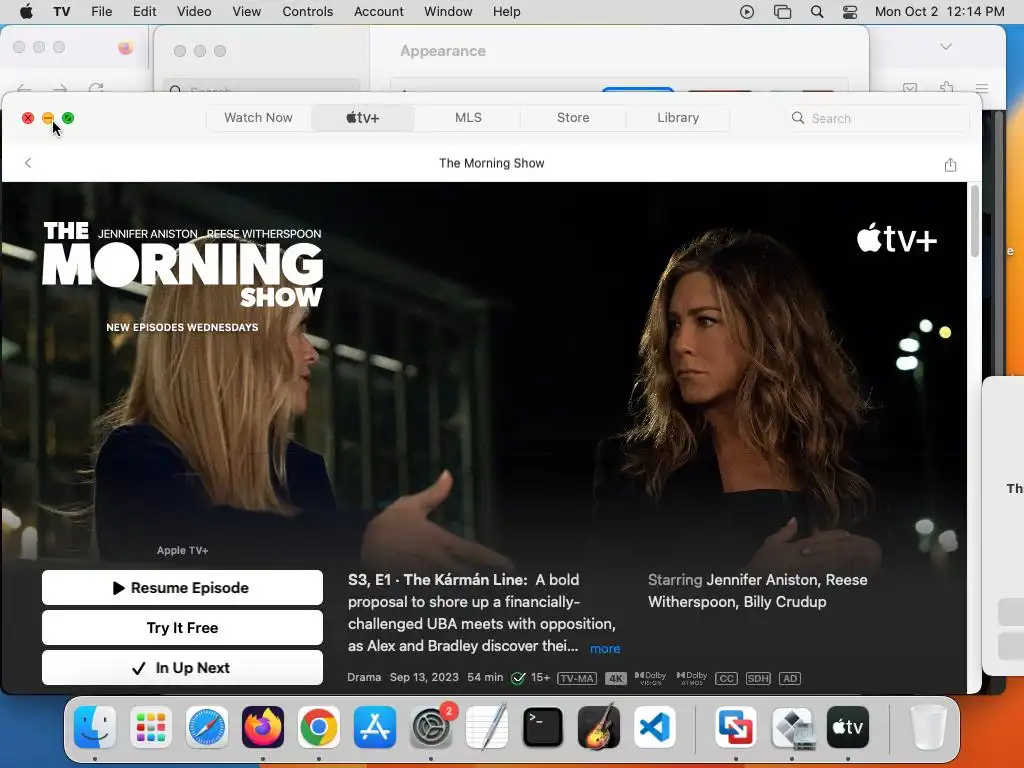
Task: Toggle the In Up Next button
Action: click(182, 667)
